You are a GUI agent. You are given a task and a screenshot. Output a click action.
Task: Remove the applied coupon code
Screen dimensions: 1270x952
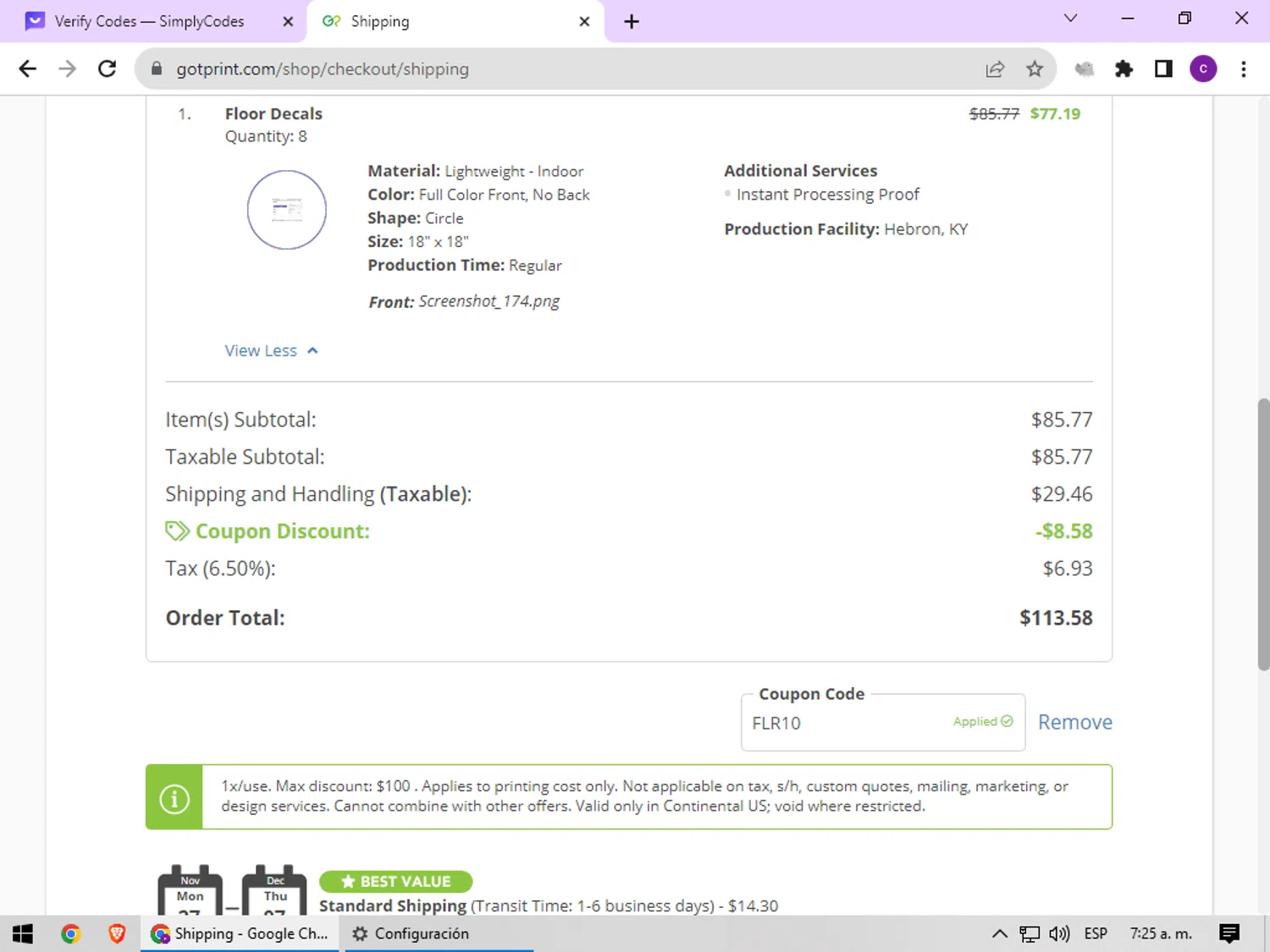click(1074, 722)
